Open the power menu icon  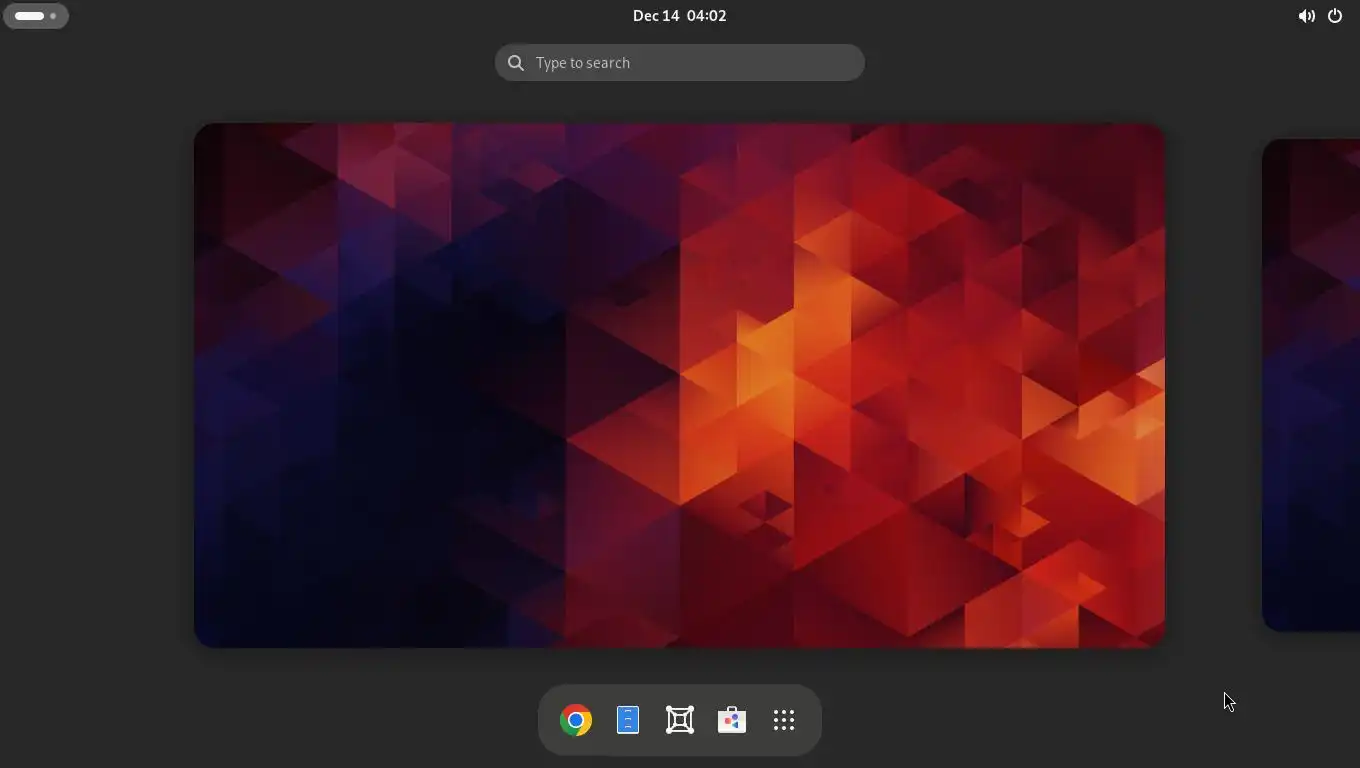click(1335, 16)
